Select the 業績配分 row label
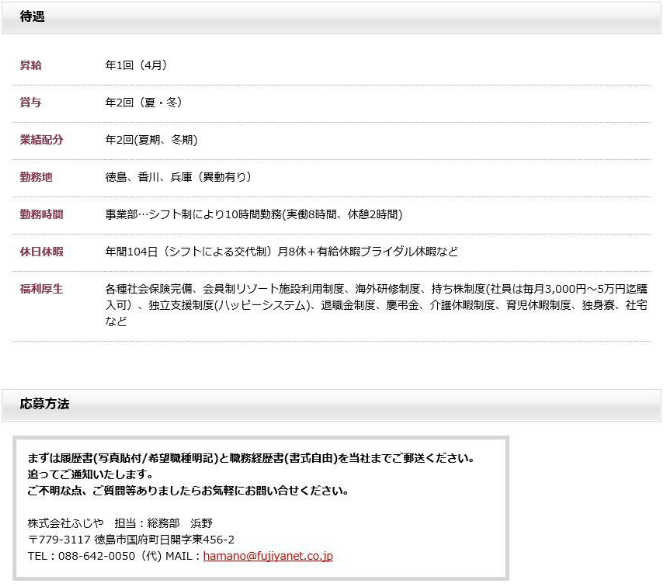Screen dimensions: 666x585 click(x=41, y=140)
